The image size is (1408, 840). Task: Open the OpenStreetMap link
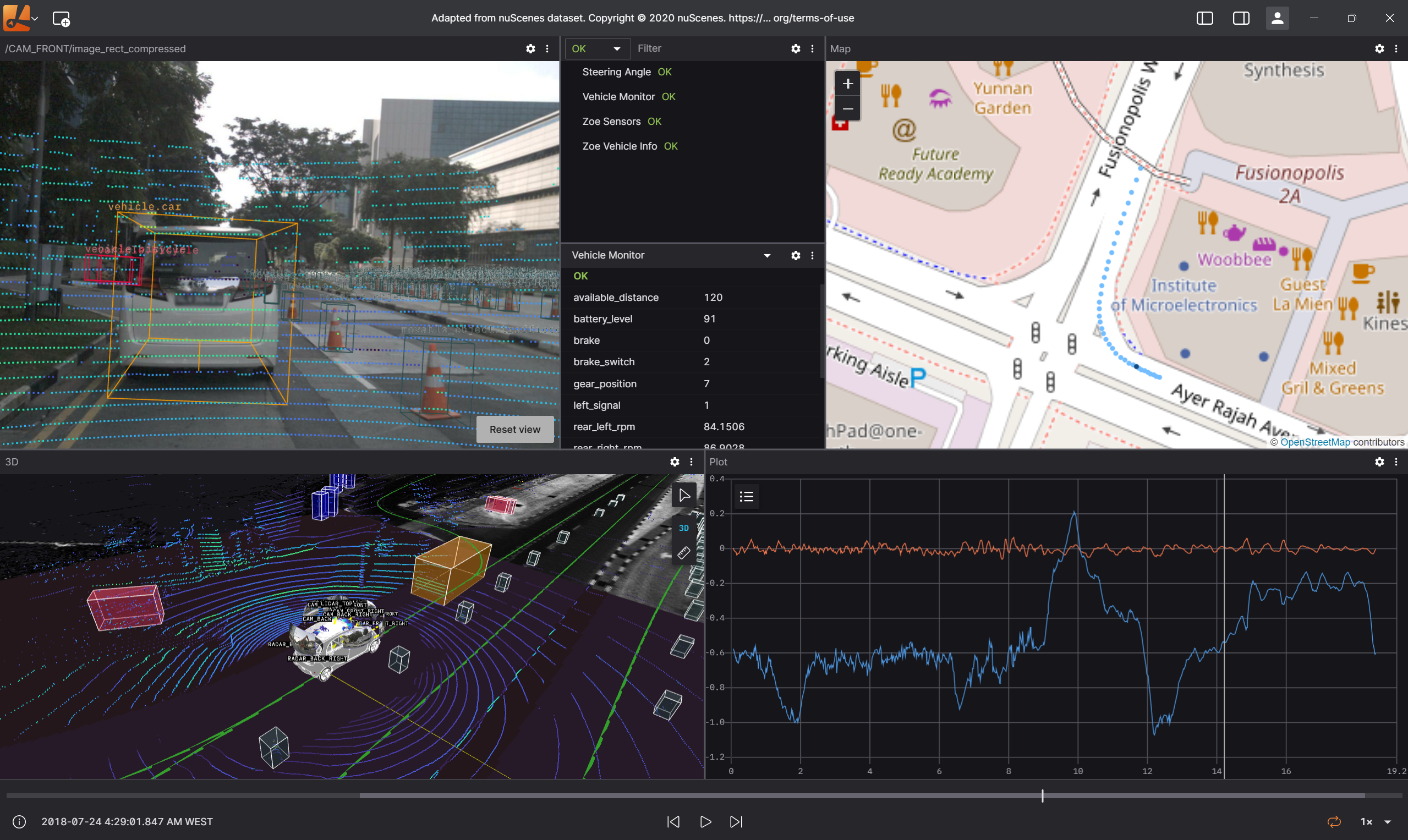1314,442
